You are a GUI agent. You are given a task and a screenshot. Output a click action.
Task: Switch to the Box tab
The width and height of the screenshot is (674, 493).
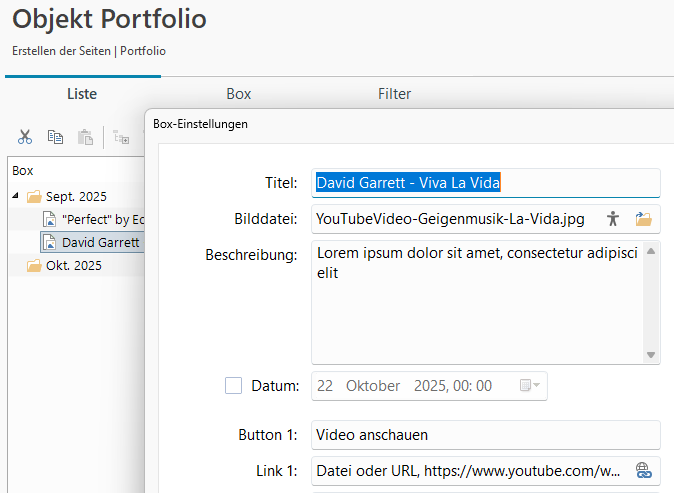coord(238,94)
